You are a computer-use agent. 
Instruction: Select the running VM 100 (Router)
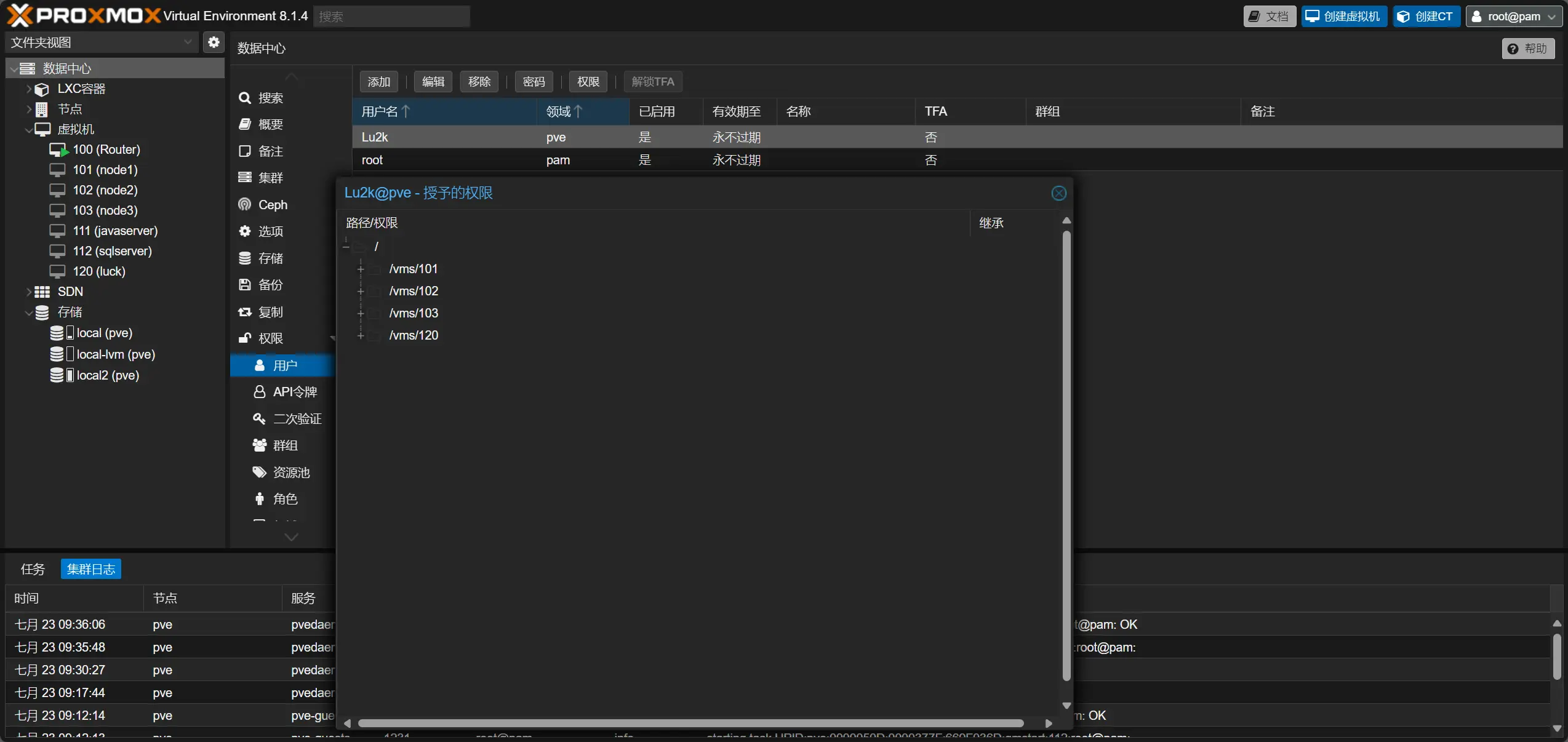[x=106, y=150]
